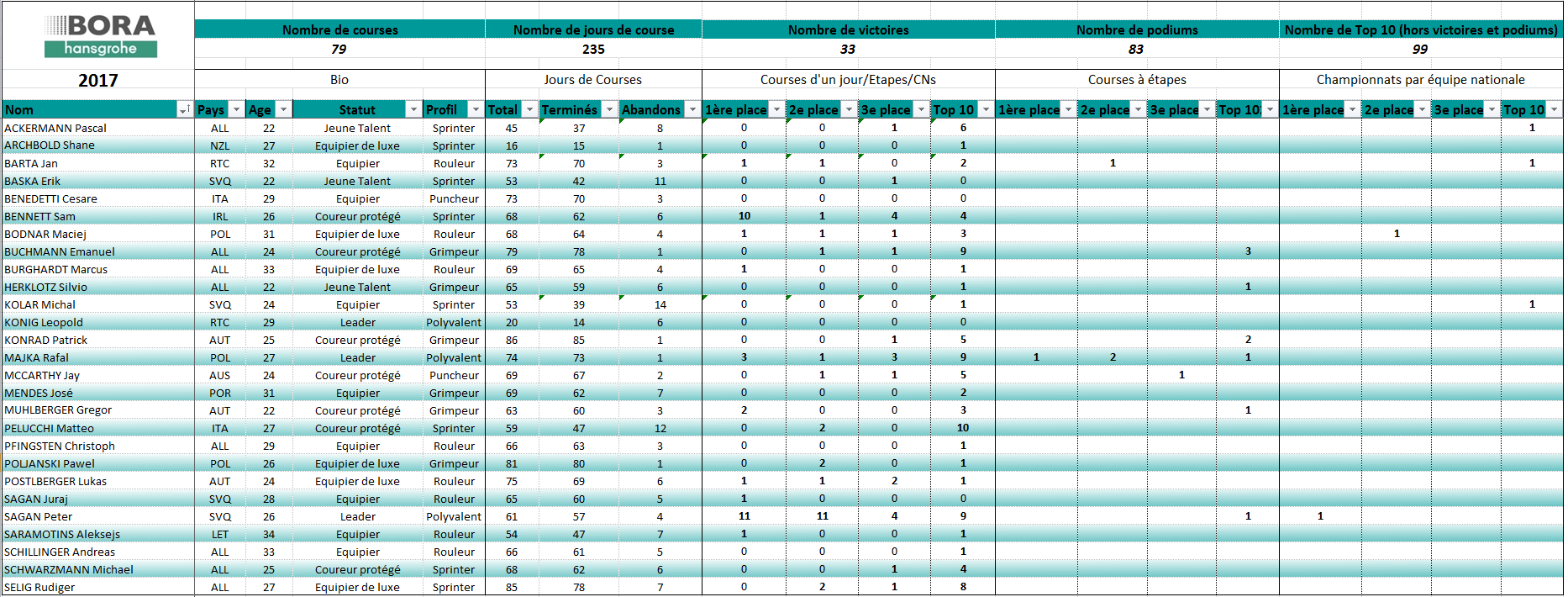Select the 1ère place 10 cell for BENNETT Sam
This screenshot has height=597, width=1568.
[745, 216]
